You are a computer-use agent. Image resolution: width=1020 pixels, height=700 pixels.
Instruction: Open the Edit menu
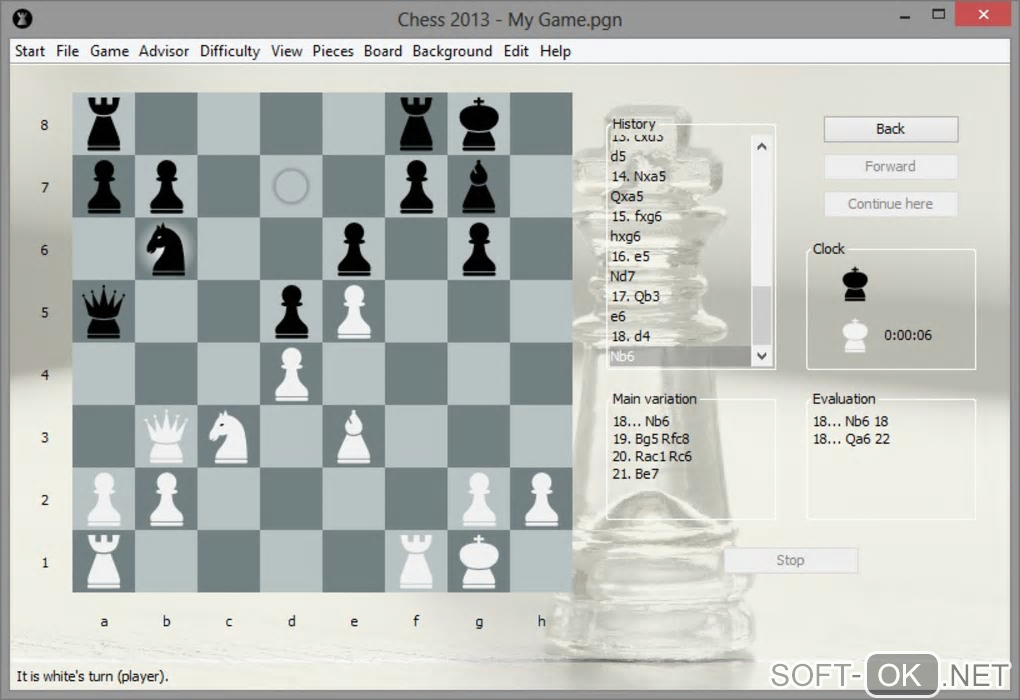click(x=516, y=51)
